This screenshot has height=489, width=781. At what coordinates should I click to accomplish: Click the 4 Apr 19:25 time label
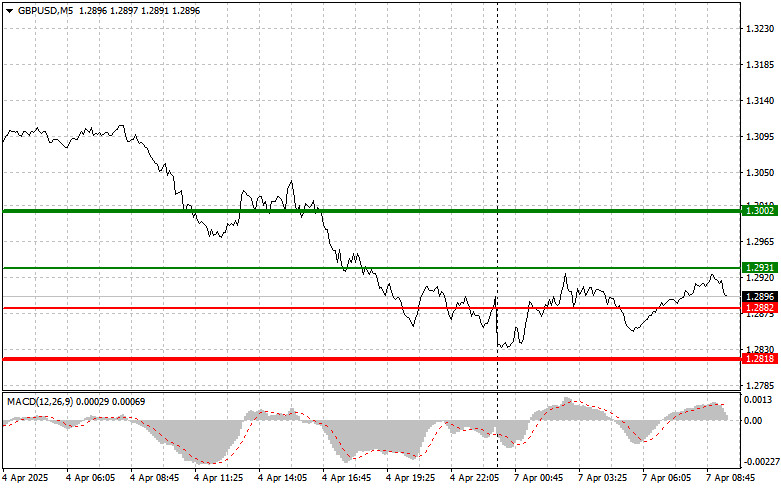tap(410, 478)
